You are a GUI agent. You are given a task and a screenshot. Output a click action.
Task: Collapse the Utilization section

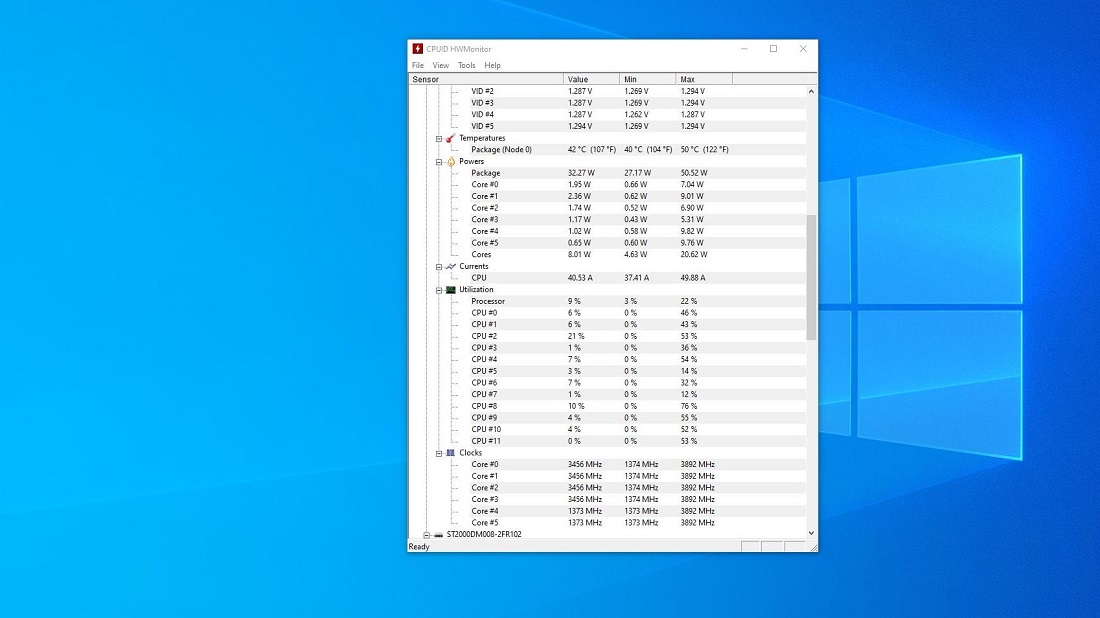[x=439, y=290]
